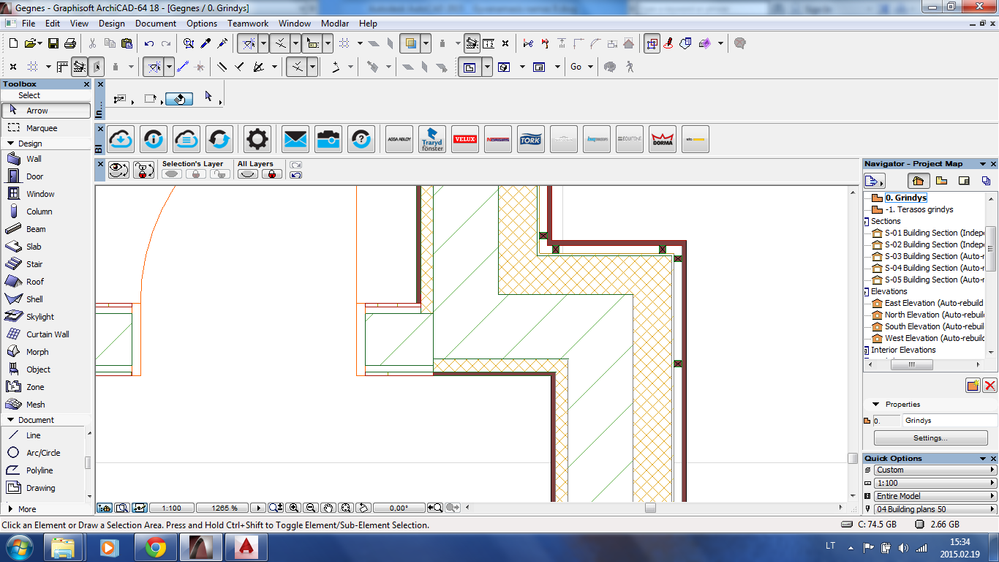
Task: Toggle Selection's Layer visibility eye button
Action: (x=172, y=174)
